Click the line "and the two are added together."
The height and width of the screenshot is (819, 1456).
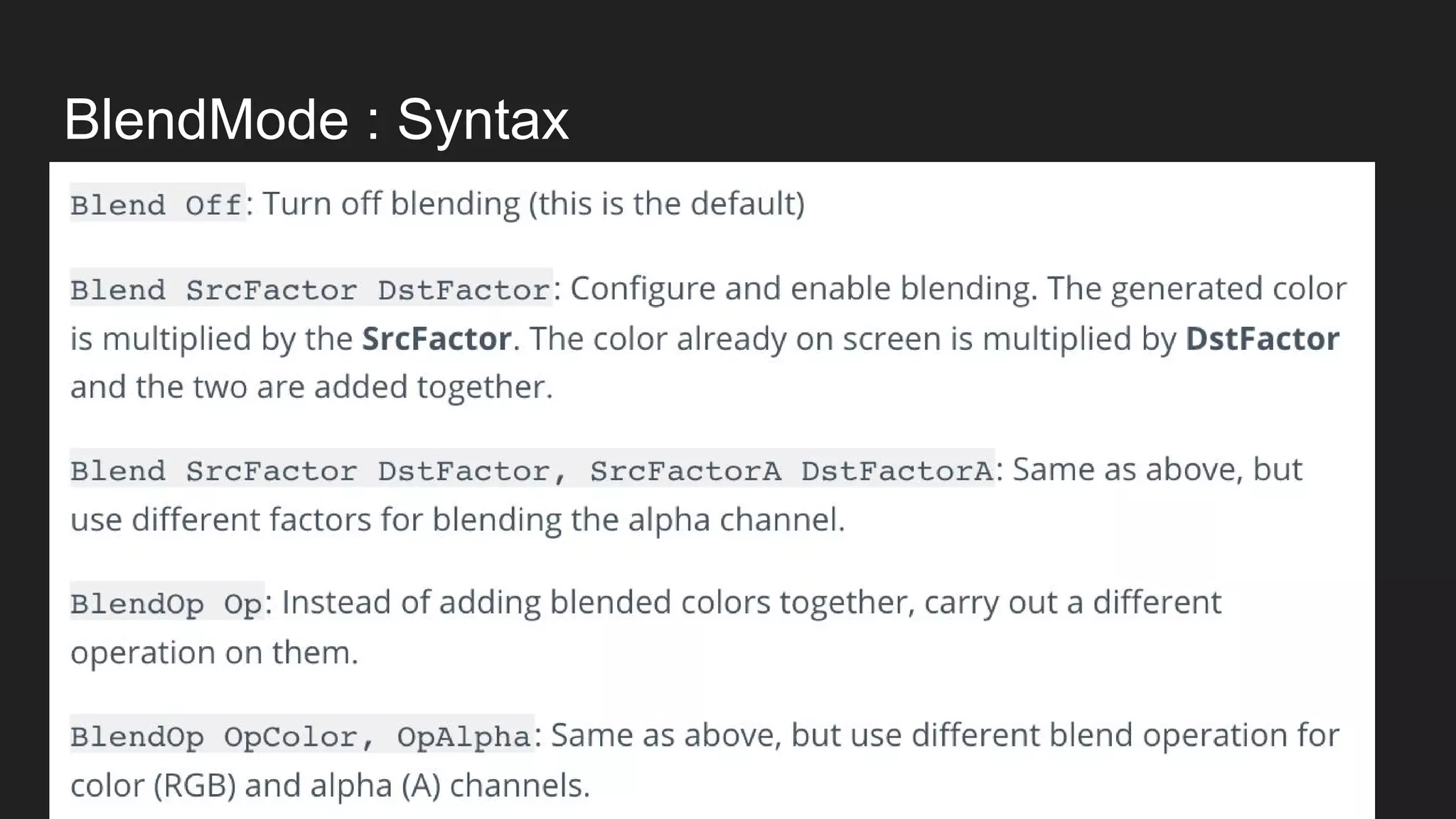(311, 387)
